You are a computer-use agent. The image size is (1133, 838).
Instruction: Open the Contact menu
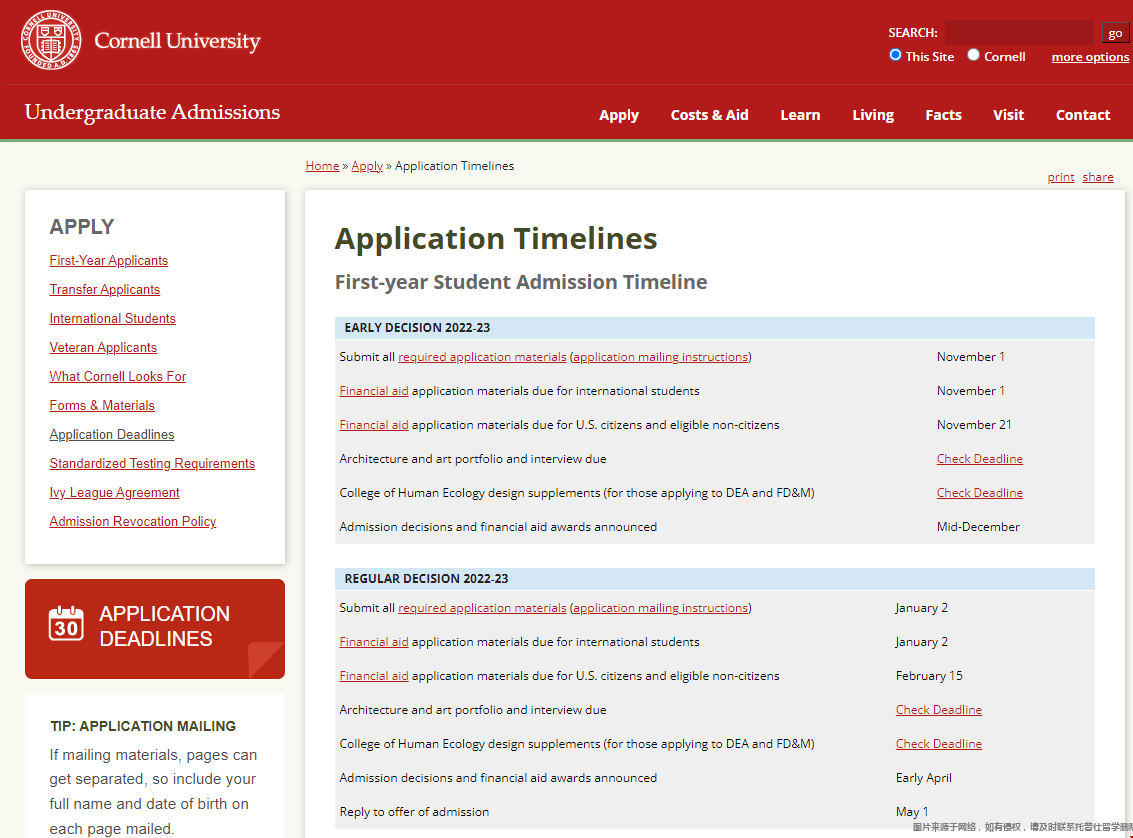click(1082, 115)
